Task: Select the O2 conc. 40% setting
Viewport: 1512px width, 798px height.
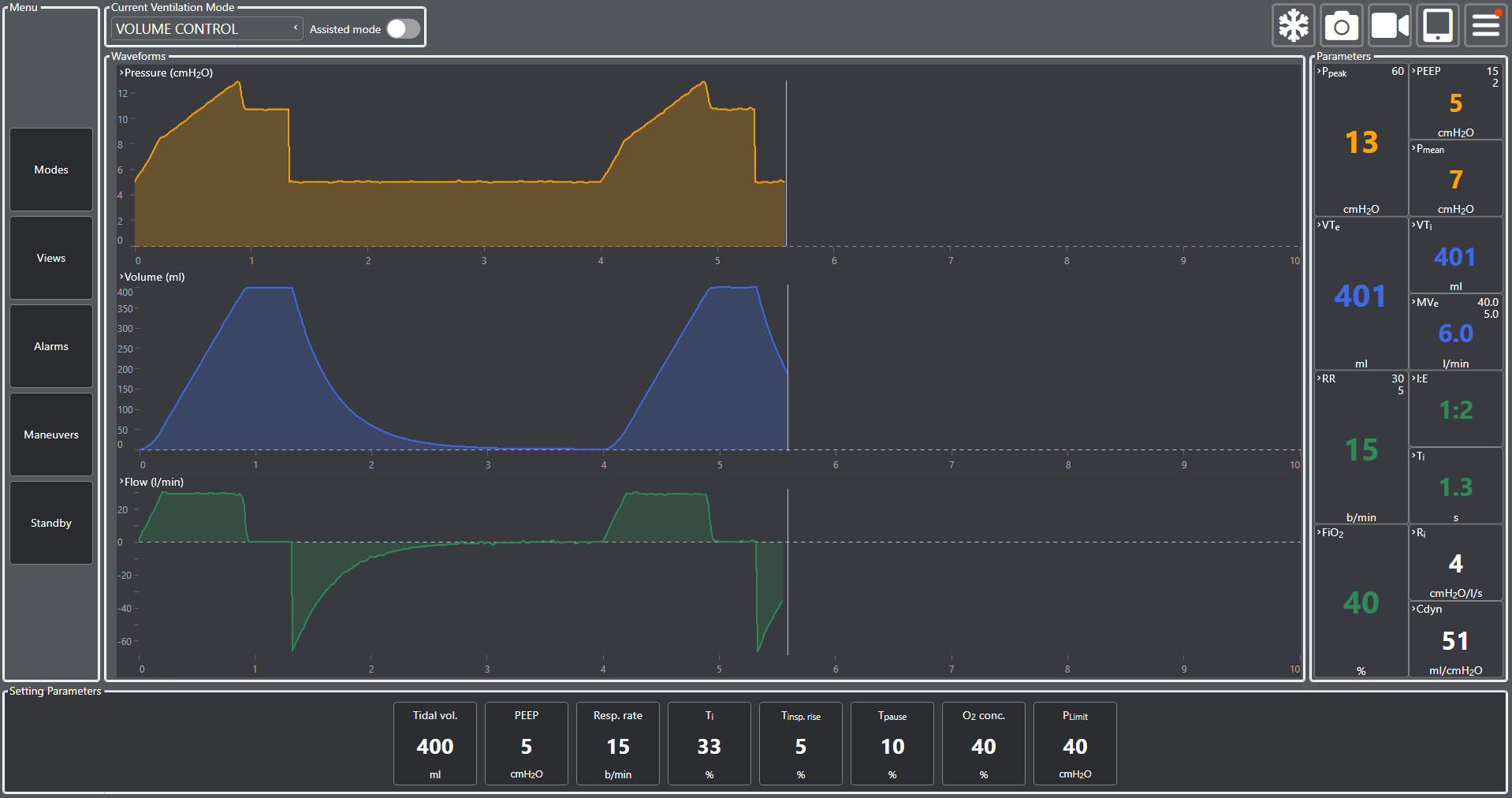Action: click(x=984, y=744)
